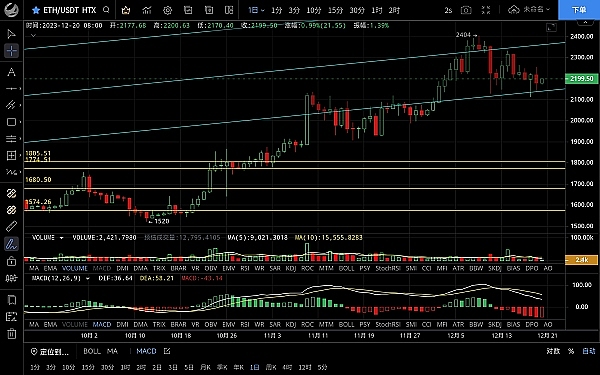Click the 定位到 locate button

pyautogui.click(x=50, y=351)
